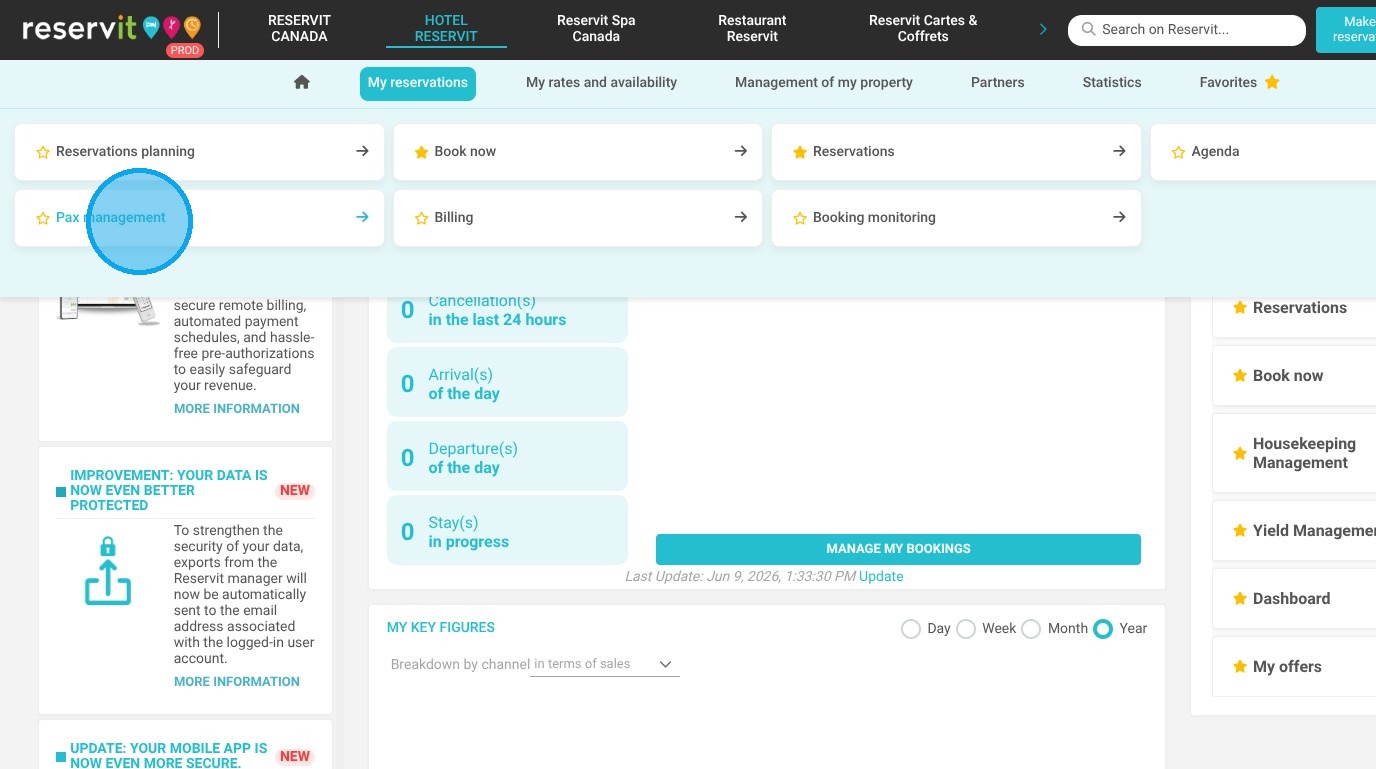Click the 'UPDATE: YOUR MOBILE APP IS NOW EVEN MORE SECURE' headline
The image size is (1376, 769).
(x=169, y=755)
